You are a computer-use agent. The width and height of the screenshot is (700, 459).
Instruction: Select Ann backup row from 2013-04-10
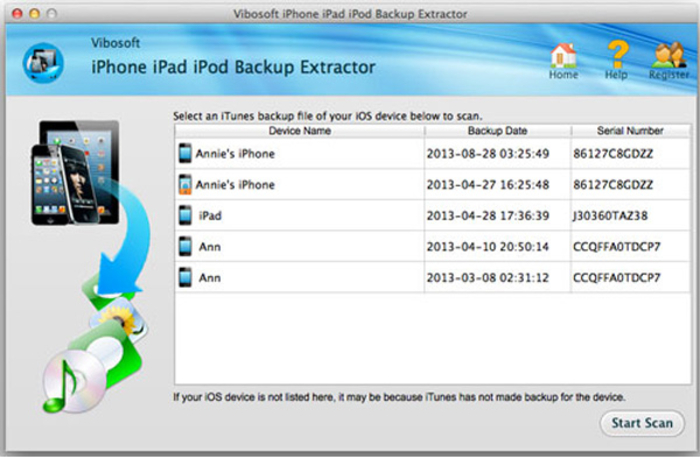pyautogui.click(x=432, y=246)
